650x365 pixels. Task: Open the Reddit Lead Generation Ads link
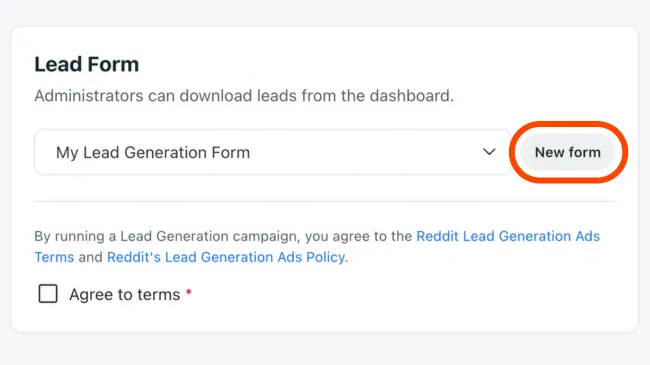(508, 236)
